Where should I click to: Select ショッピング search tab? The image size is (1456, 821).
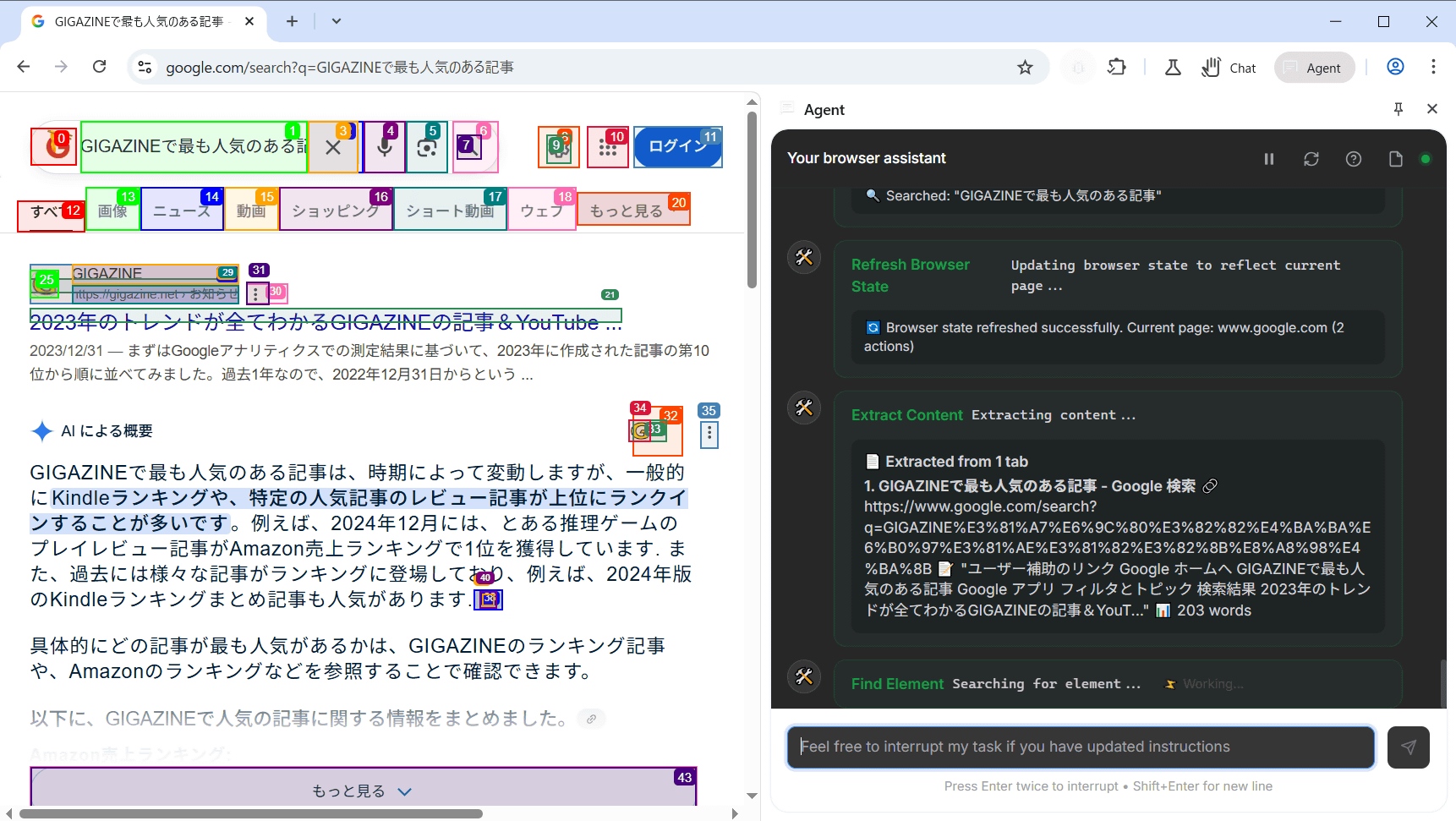336,211
